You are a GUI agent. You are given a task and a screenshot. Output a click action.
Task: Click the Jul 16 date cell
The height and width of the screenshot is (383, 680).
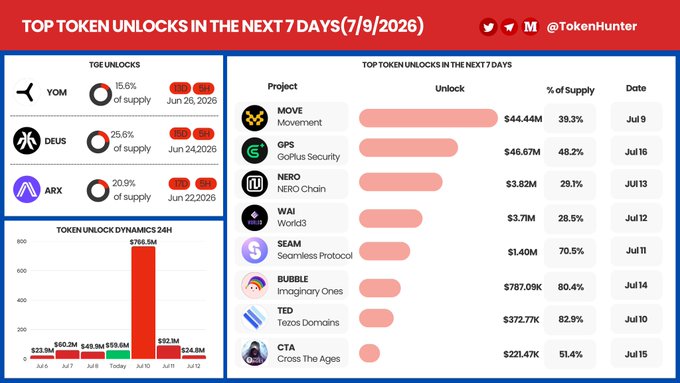636,152
